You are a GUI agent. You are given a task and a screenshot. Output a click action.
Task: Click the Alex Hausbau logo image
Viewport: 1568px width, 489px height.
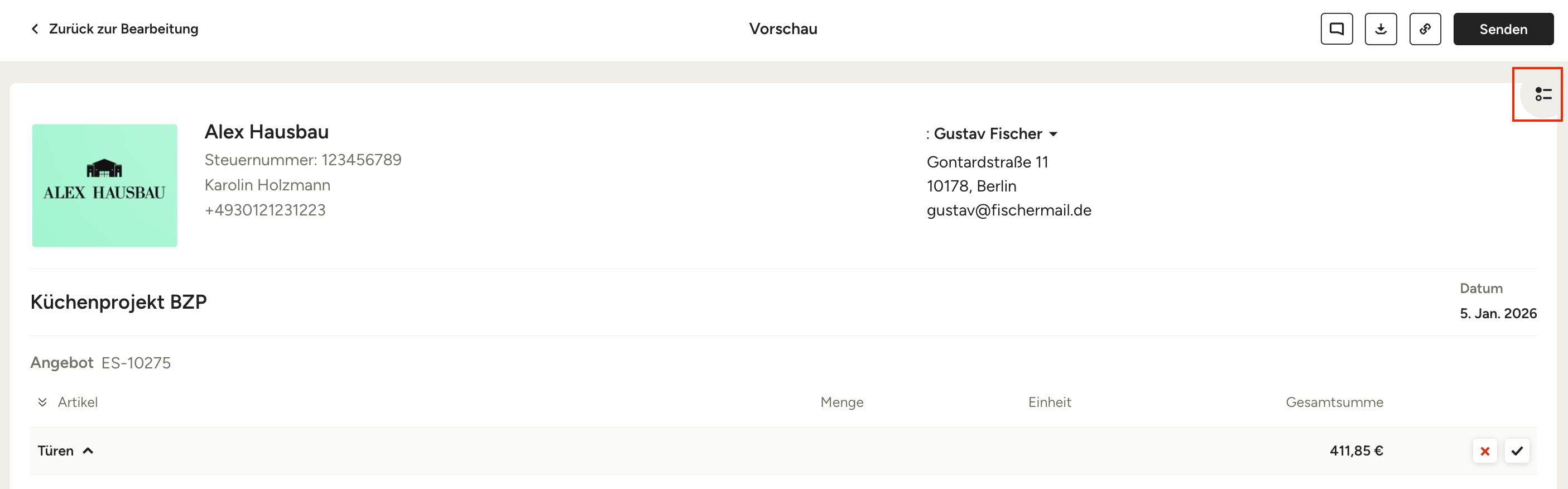coord(105,185)
